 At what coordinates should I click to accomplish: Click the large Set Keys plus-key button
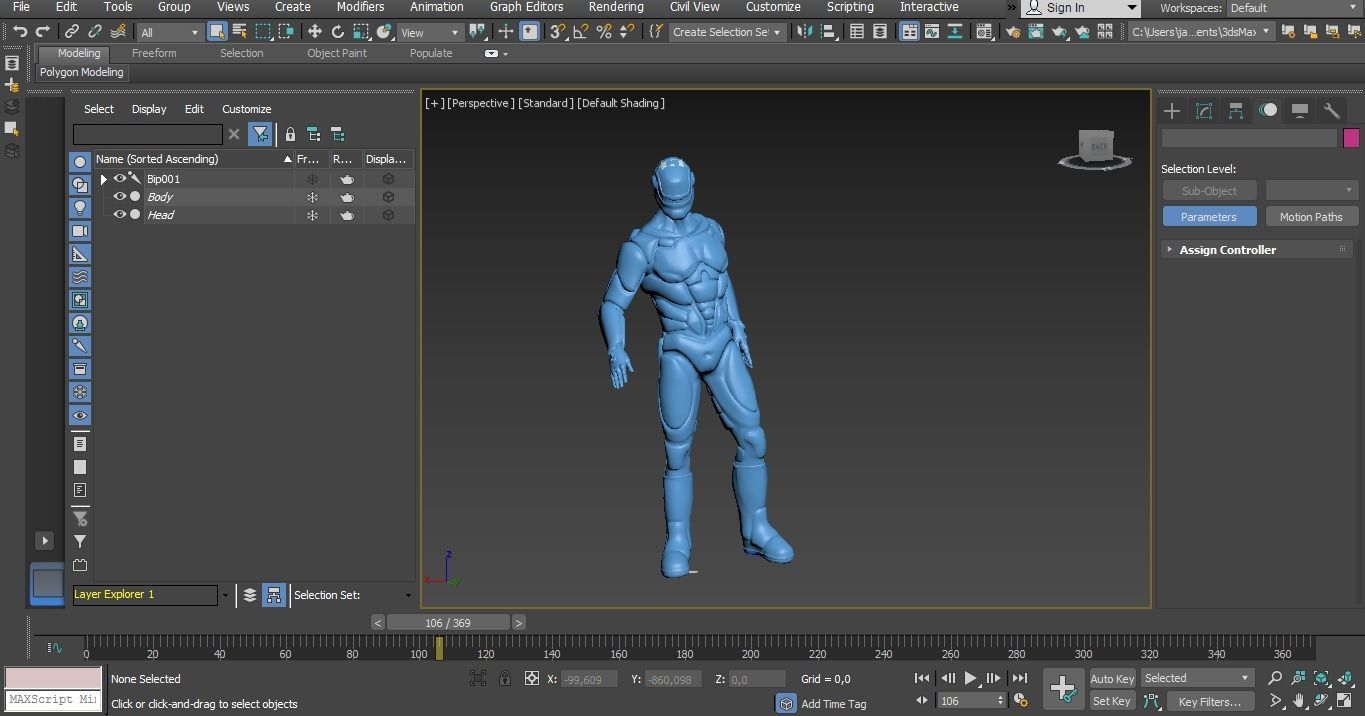(x=1063, y=688)
